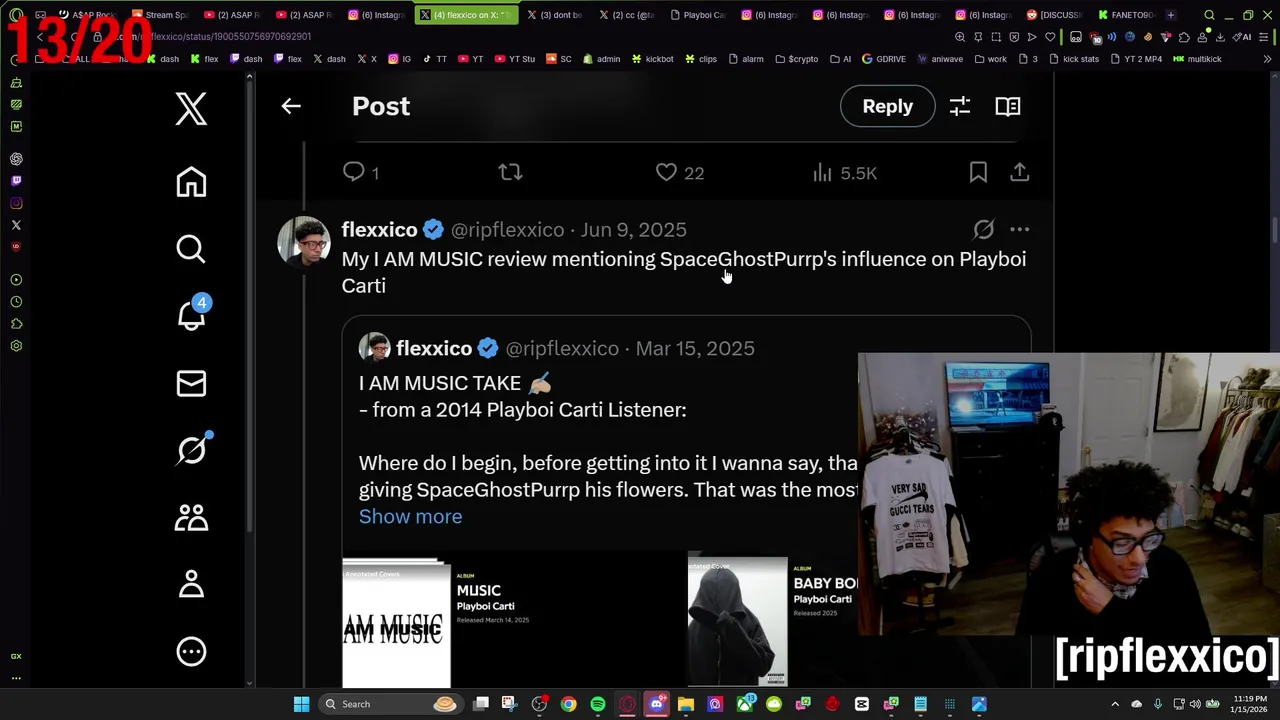Open Grok from the X sidebar
Image resolution: width=1280 pixels, height=720 pixels.
192,450
